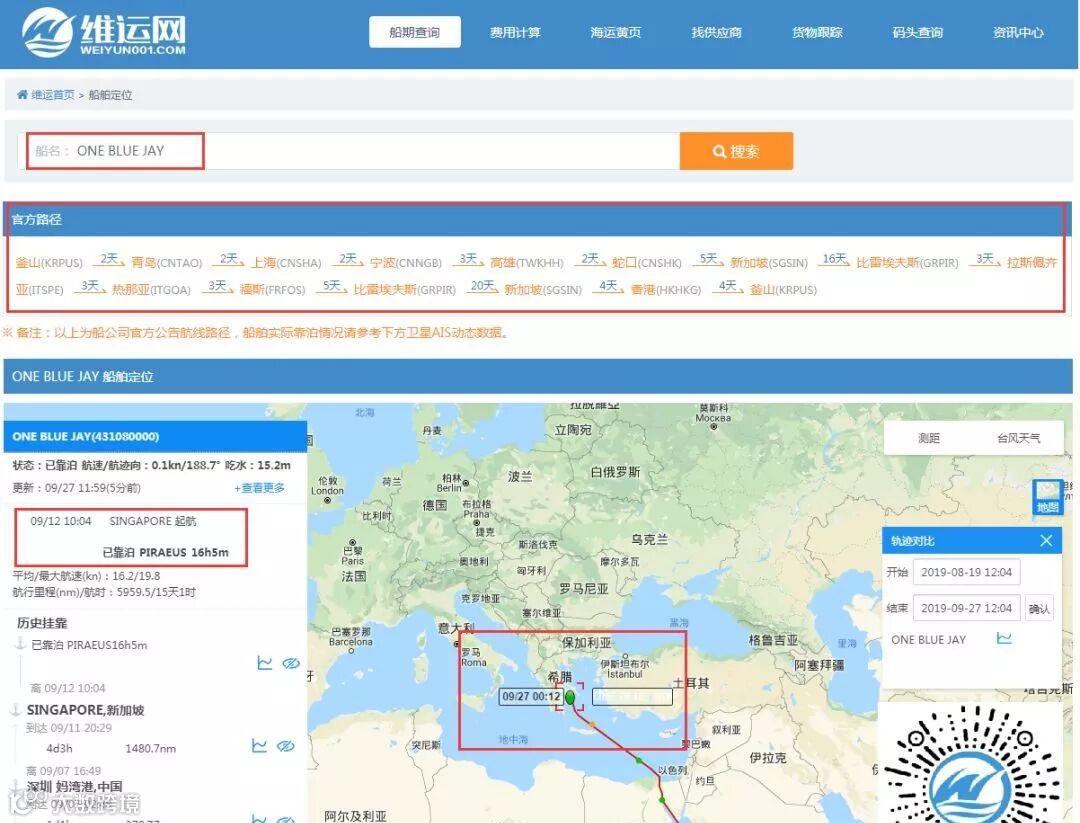Go to 维运首页 breadcrumb link
The height and width of the screenshot is (823, 1080).
pyautogui.click(x=52, y=95)
